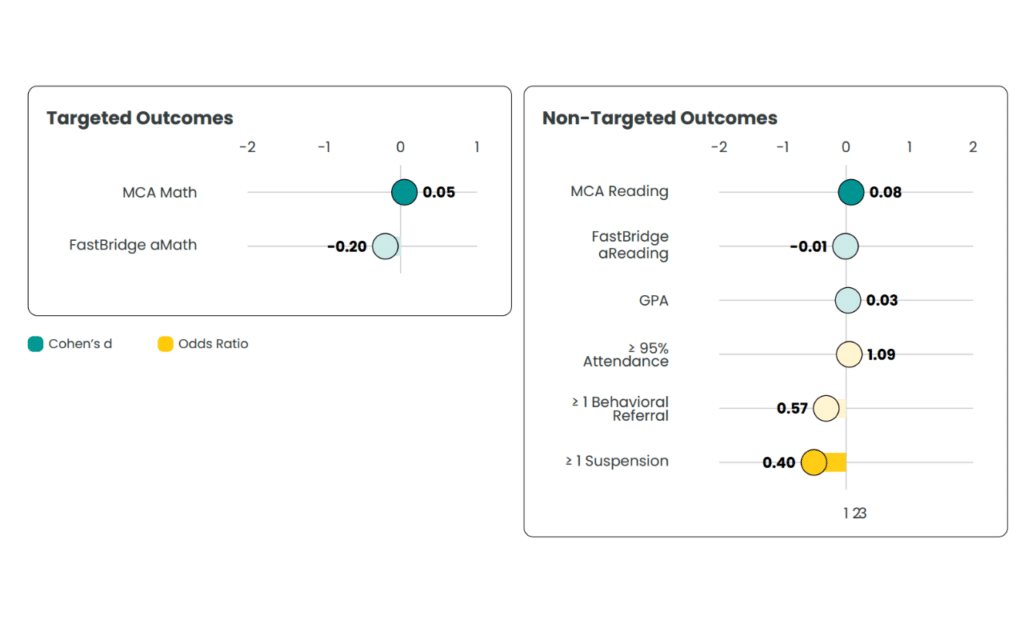Click the ≥ 1 Suspension row label
Image resolution: width=1024 pixels, height=640 pixels.
point(617,461)
